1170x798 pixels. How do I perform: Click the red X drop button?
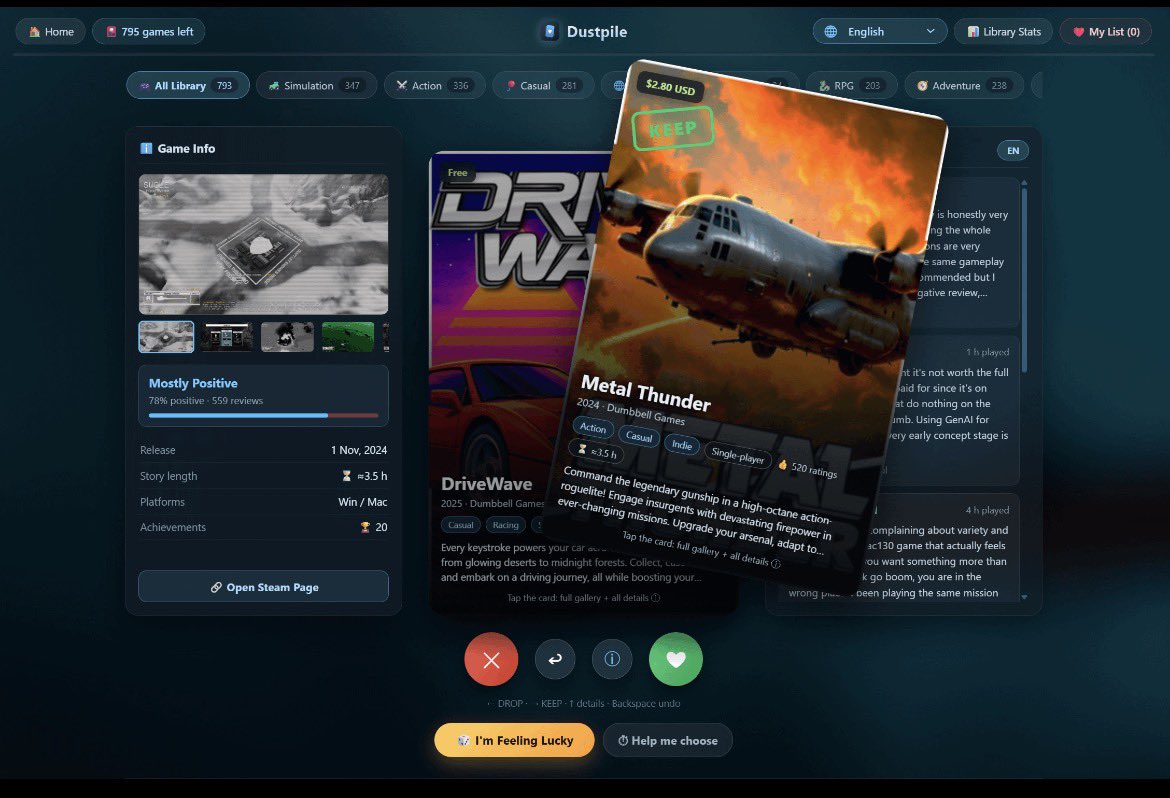[491, 659]
